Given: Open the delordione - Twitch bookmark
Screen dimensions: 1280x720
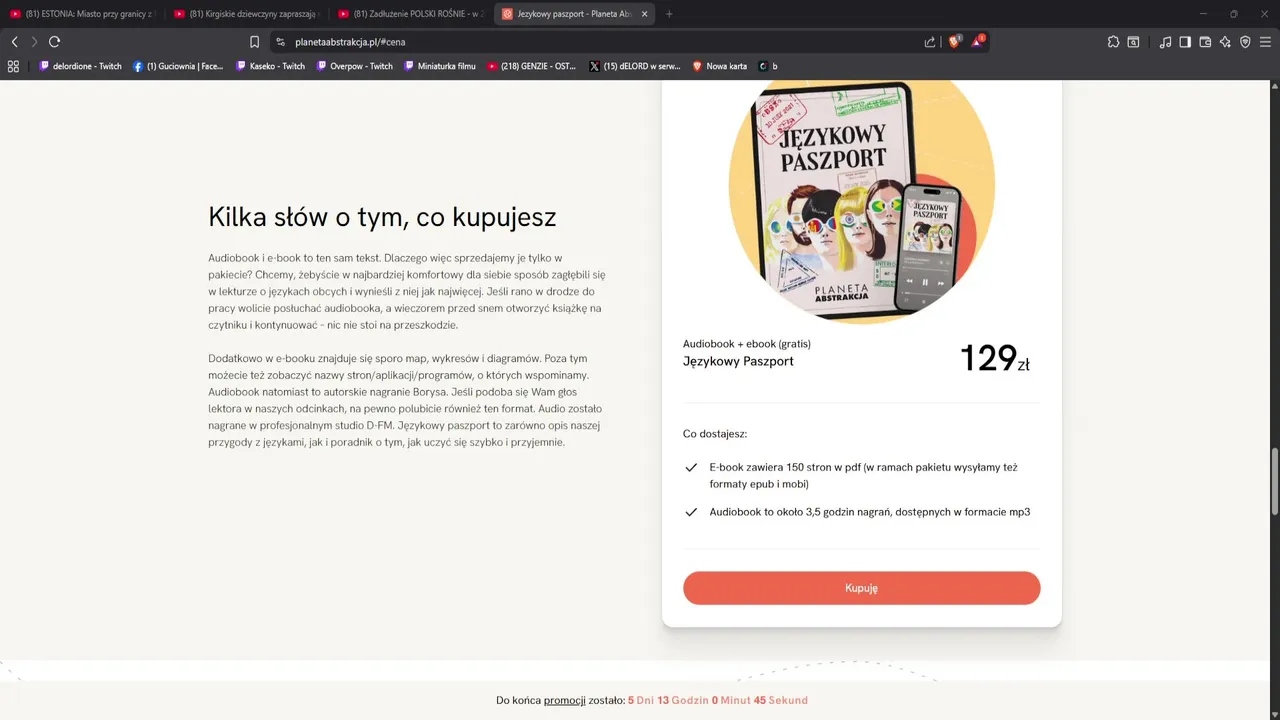Looking at the screenshot, I should (x=80, y=66).
